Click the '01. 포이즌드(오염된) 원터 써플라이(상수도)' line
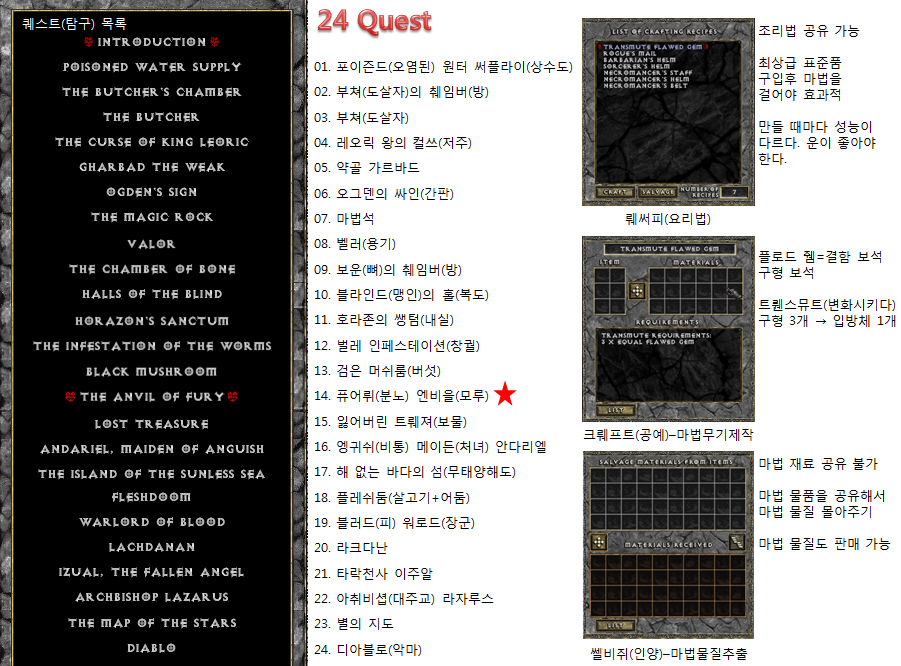The image size is (901, 666). tap(443, 67)
